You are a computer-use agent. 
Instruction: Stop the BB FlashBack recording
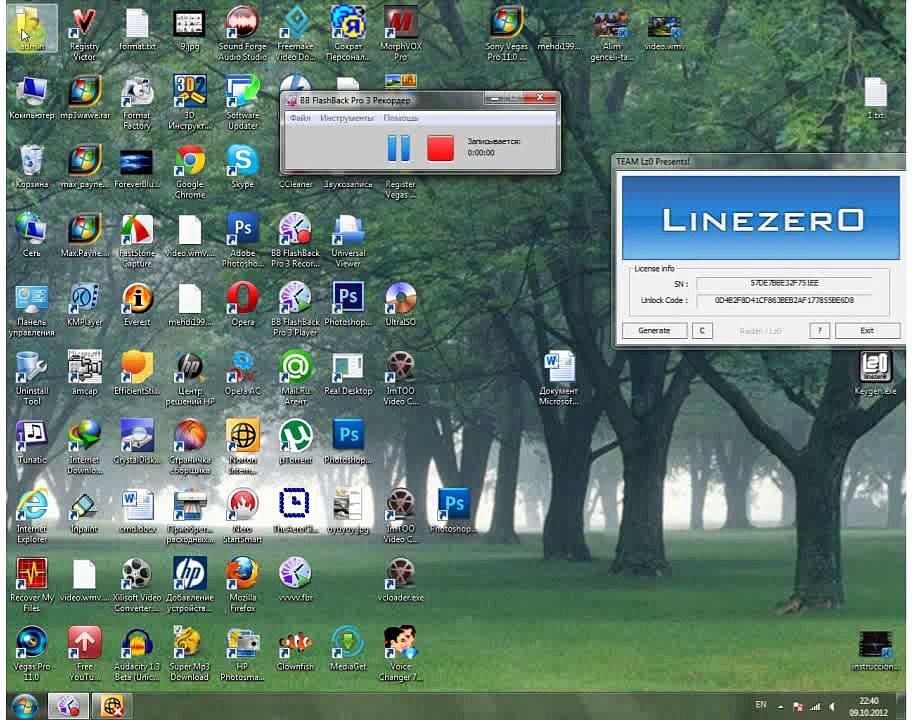[x=440, y=148]
